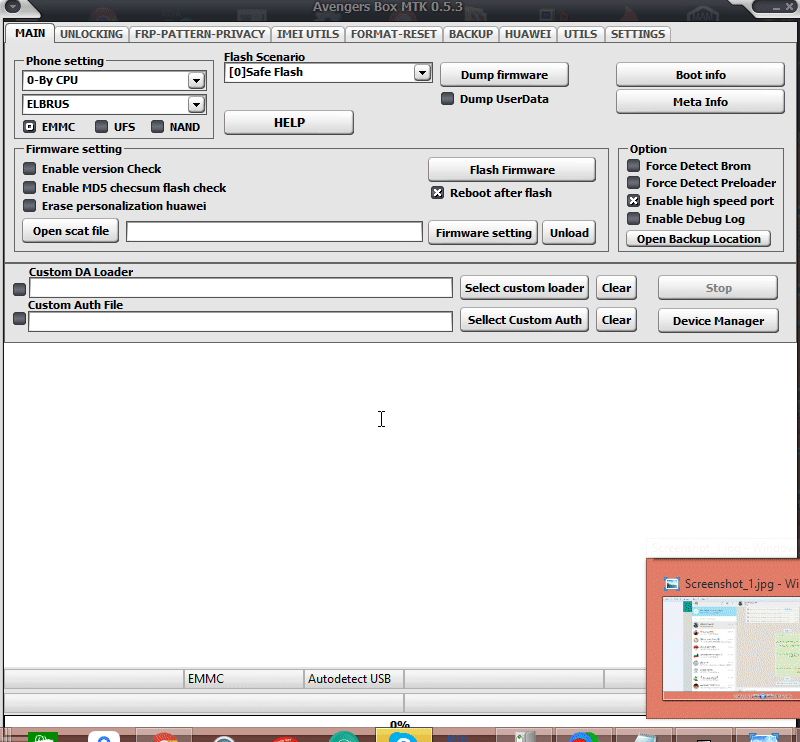The width and height of the screenshot is (800, 742).
Task: Open the BACKUP tab
Action: point(470,34)
